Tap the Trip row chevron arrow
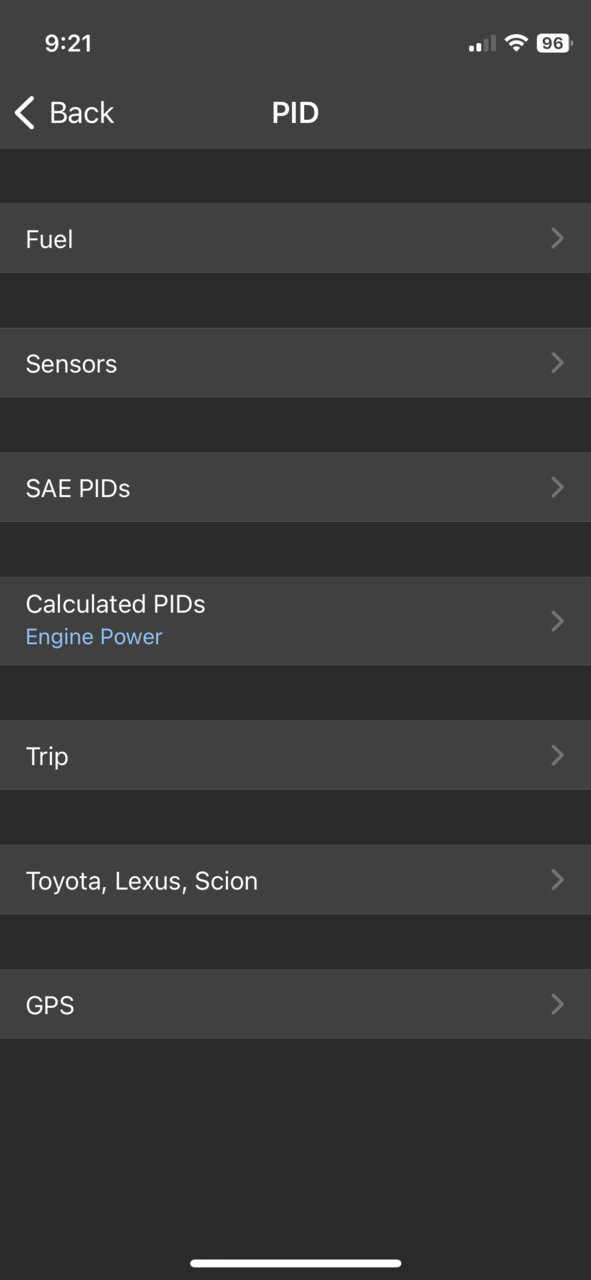 (x=558, y=755)
